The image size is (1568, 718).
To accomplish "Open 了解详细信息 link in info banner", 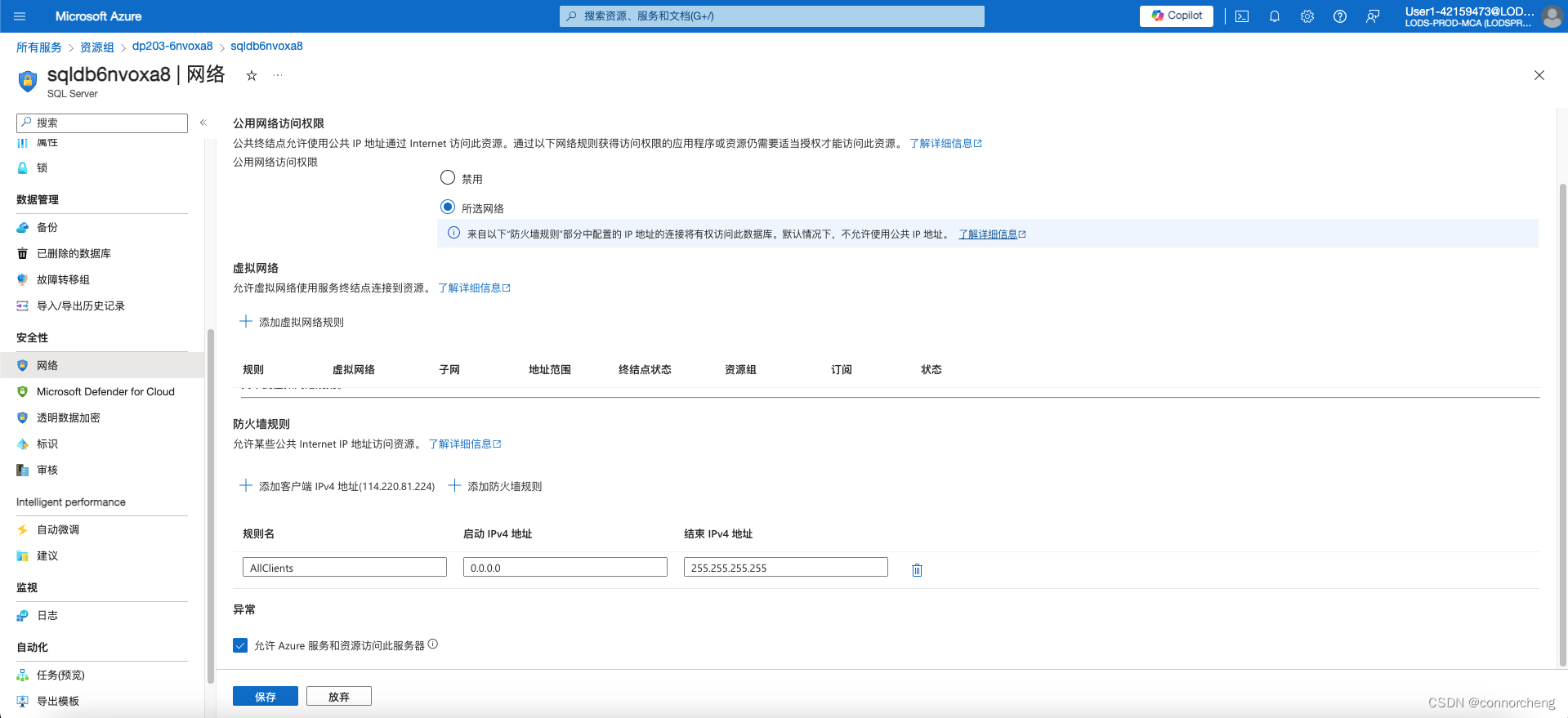I will (992, 234).
